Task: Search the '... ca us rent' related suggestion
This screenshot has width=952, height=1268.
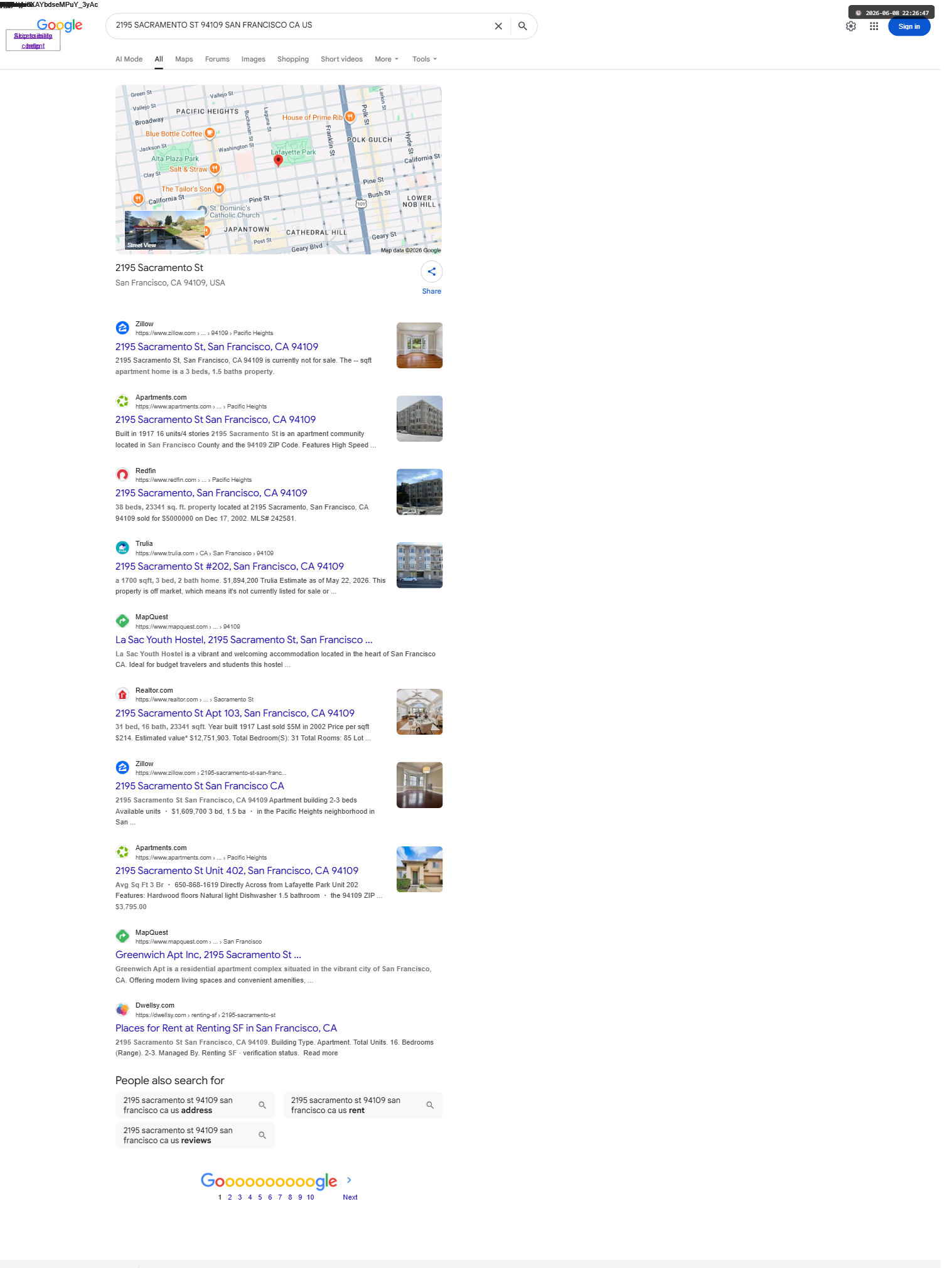Action: [363, 1106]
